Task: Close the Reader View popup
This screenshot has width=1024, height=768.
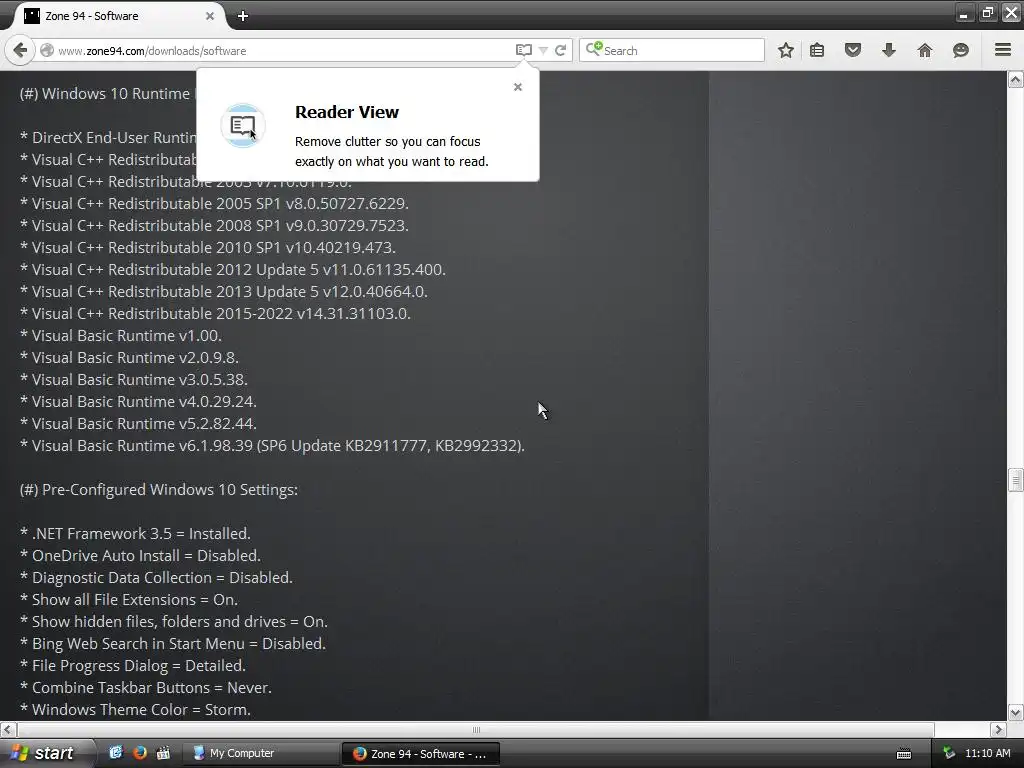Action: click(x=518, y=87)
